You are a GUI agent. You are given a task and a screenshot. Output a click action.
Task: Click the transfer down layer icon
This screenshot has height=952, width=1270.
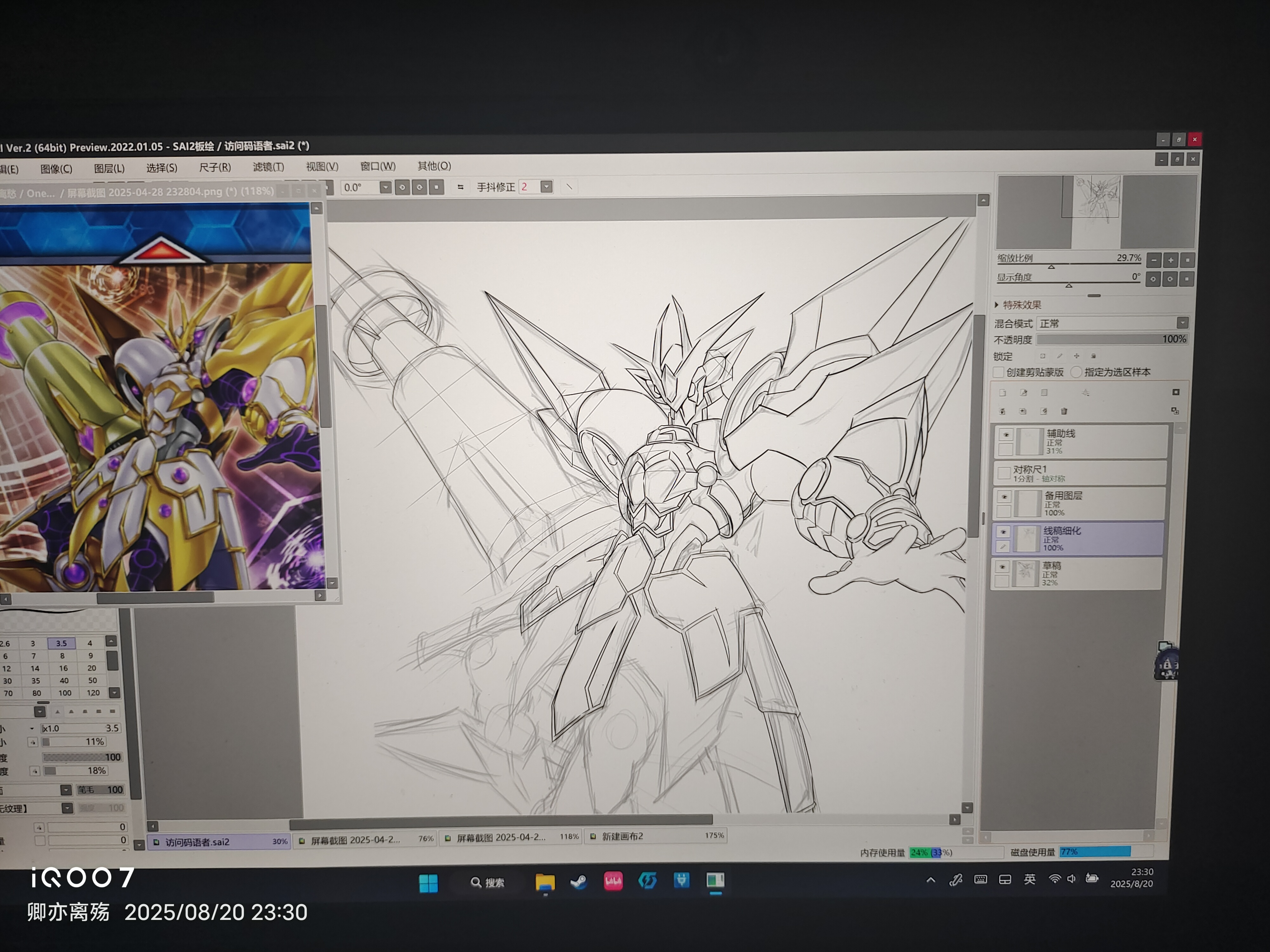point(1002,412)
